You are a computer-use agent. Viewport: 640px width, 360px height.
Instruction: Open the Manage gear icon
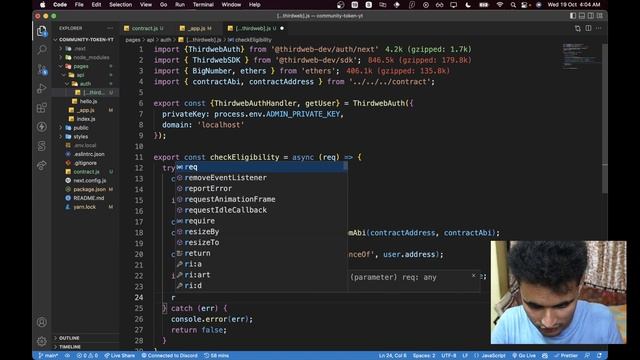[42, 341]
